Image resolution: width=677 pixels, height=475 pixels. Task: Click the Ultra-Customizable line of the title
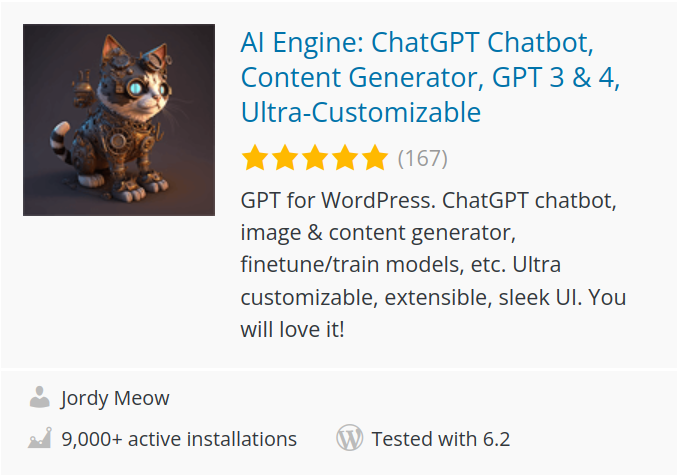[x=360, y=111]
